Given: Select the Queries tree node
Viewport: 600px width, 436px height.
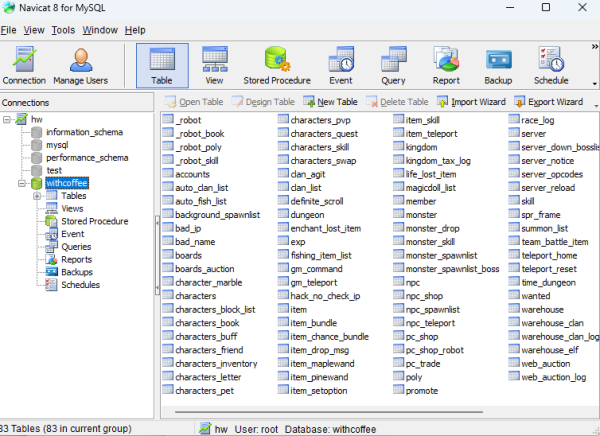Looking at the screenshot, I should [x=68, y=247].
